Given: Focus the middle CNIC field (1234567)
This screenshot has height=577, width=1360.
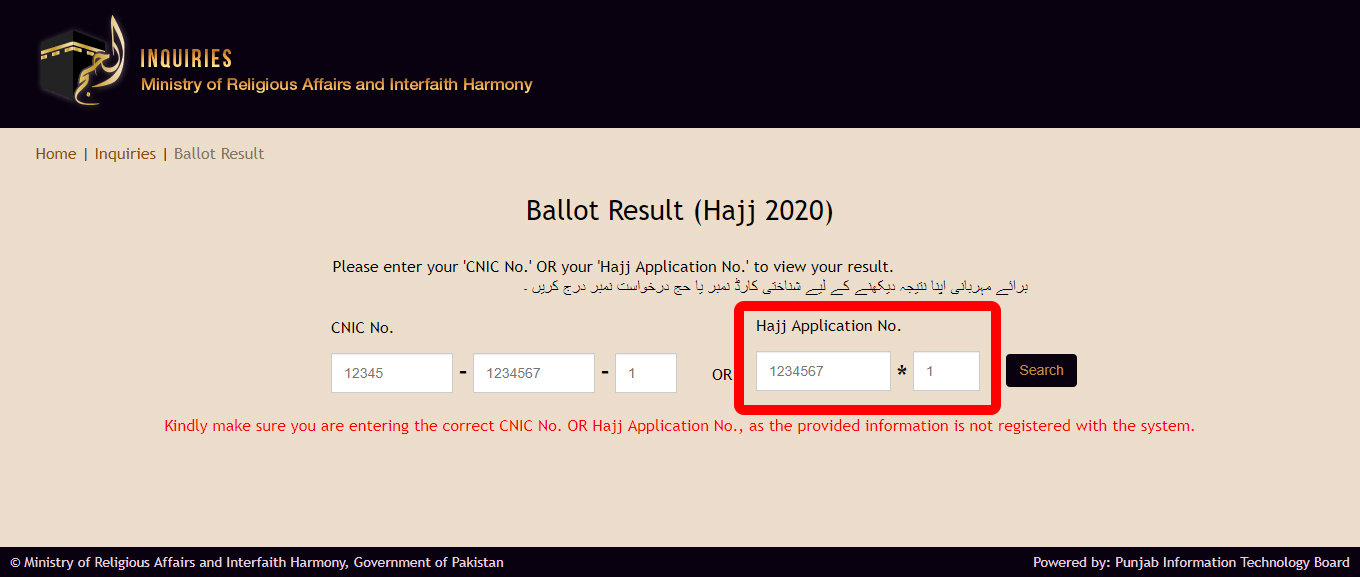Looking at the screenshot, I should coord(533,373).
